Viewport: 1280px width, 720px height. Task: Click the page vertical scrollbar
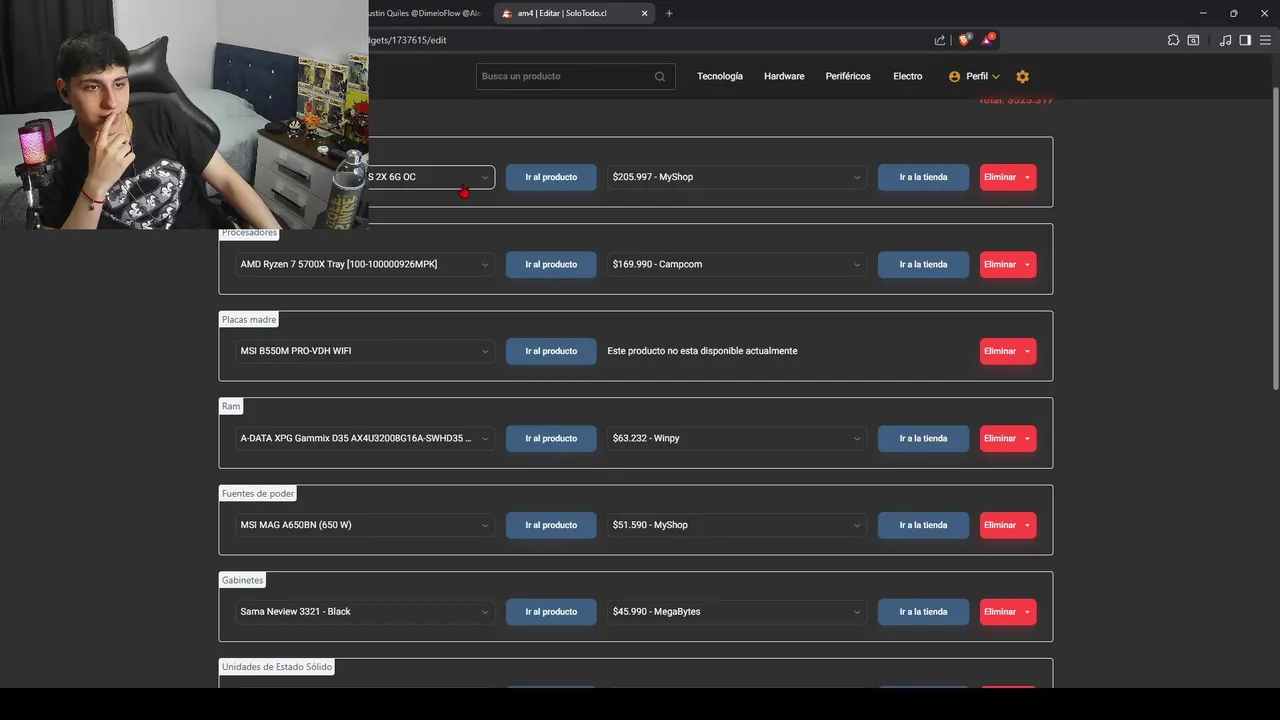point(1275,240)
